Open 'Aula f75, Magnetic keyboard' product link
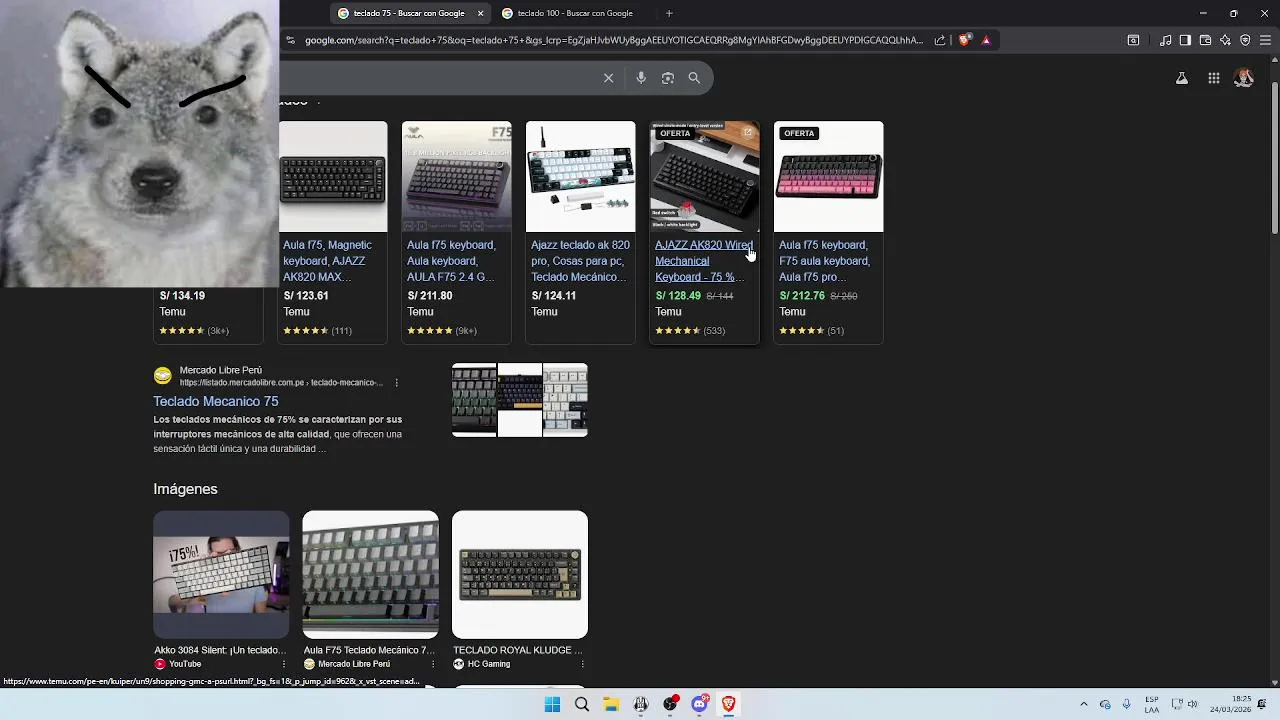This screenshot has height=720, width=1280. (328, 261)
